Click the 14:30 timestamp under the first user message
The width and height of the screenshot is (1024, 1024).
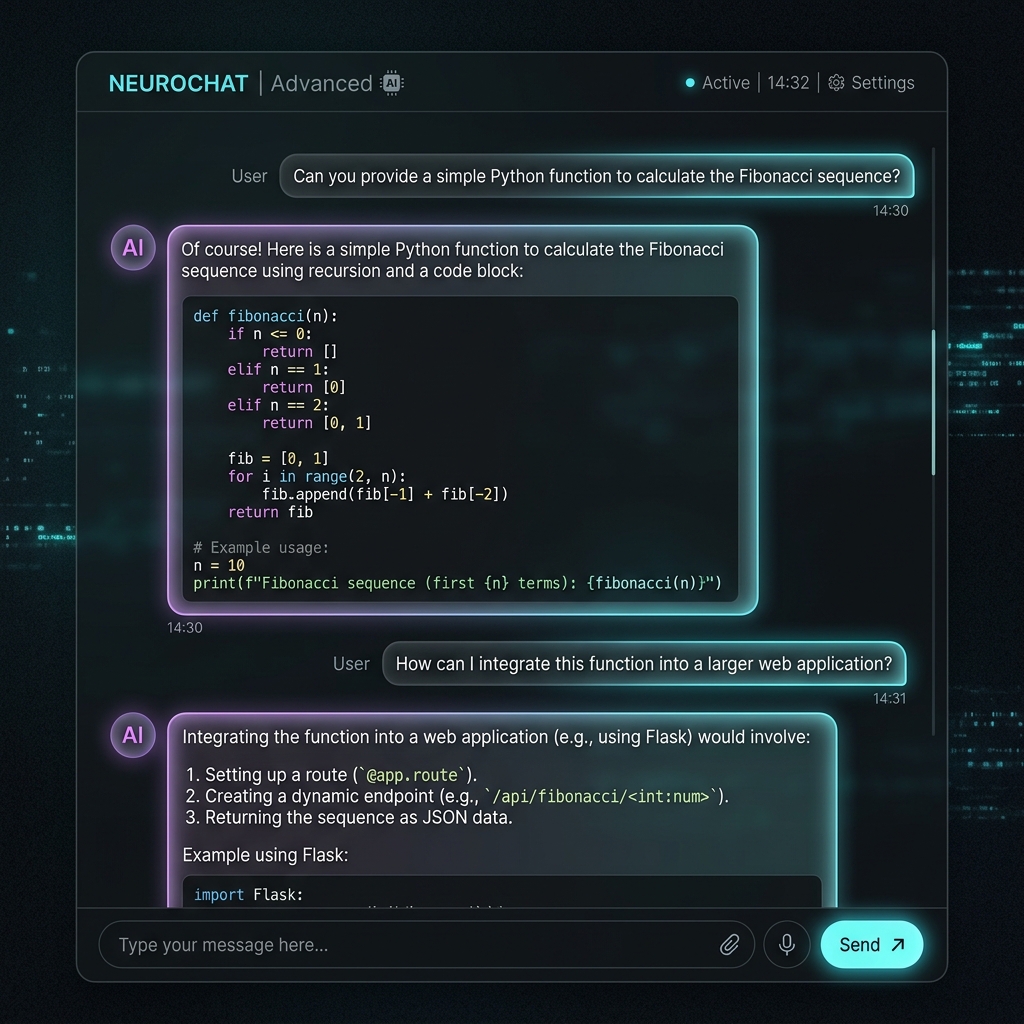tap(891, 210)
